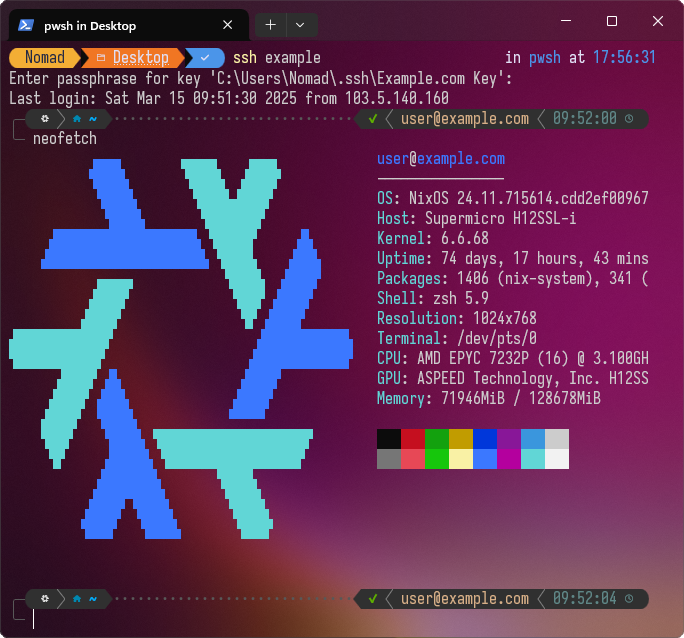Click the 'Nomad' prompt segment
The width and height of the screenshot is (684, 638).
[44, 58]
